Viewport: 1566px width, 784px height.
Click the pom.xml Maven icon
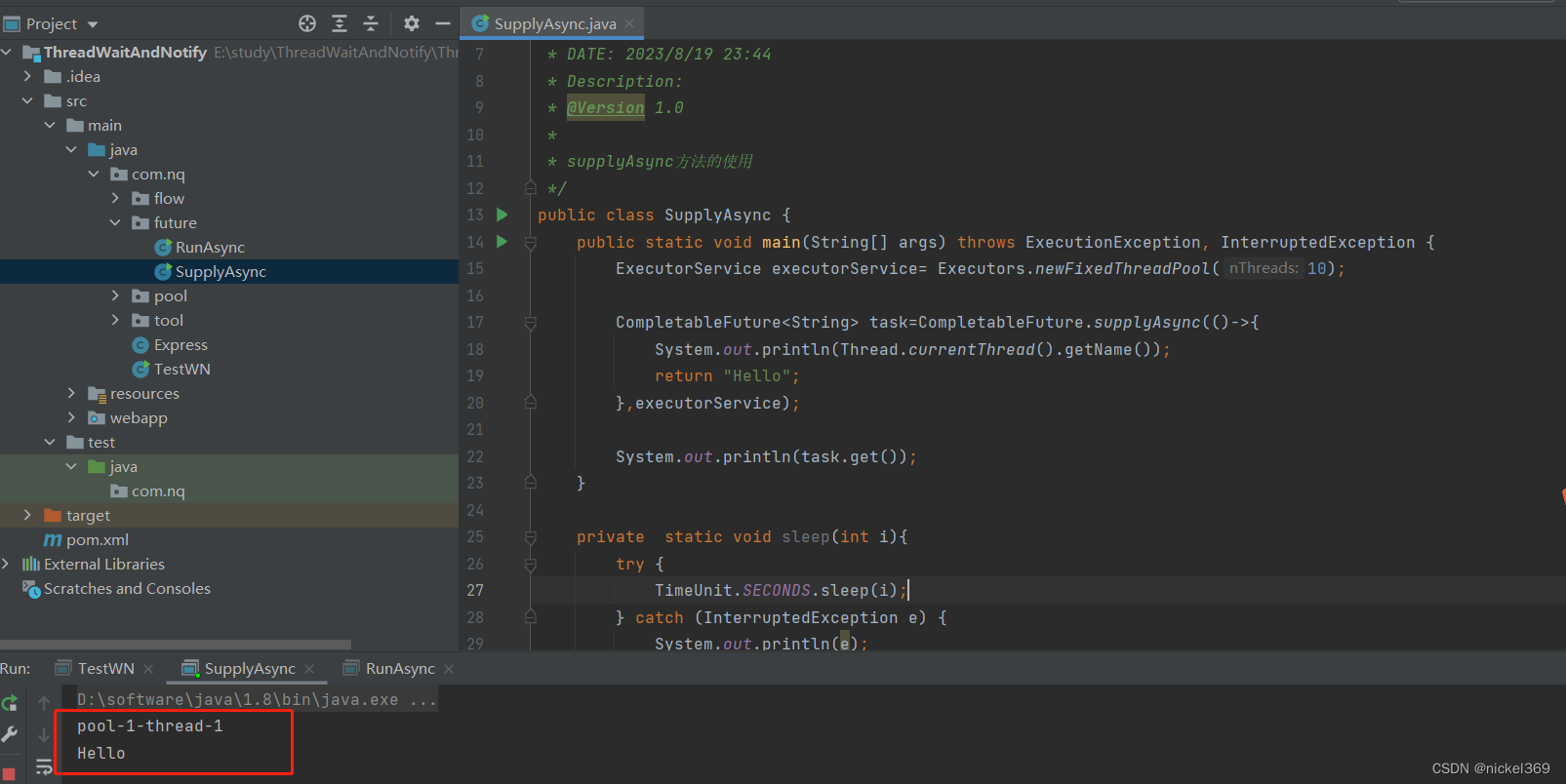point(53,540)
